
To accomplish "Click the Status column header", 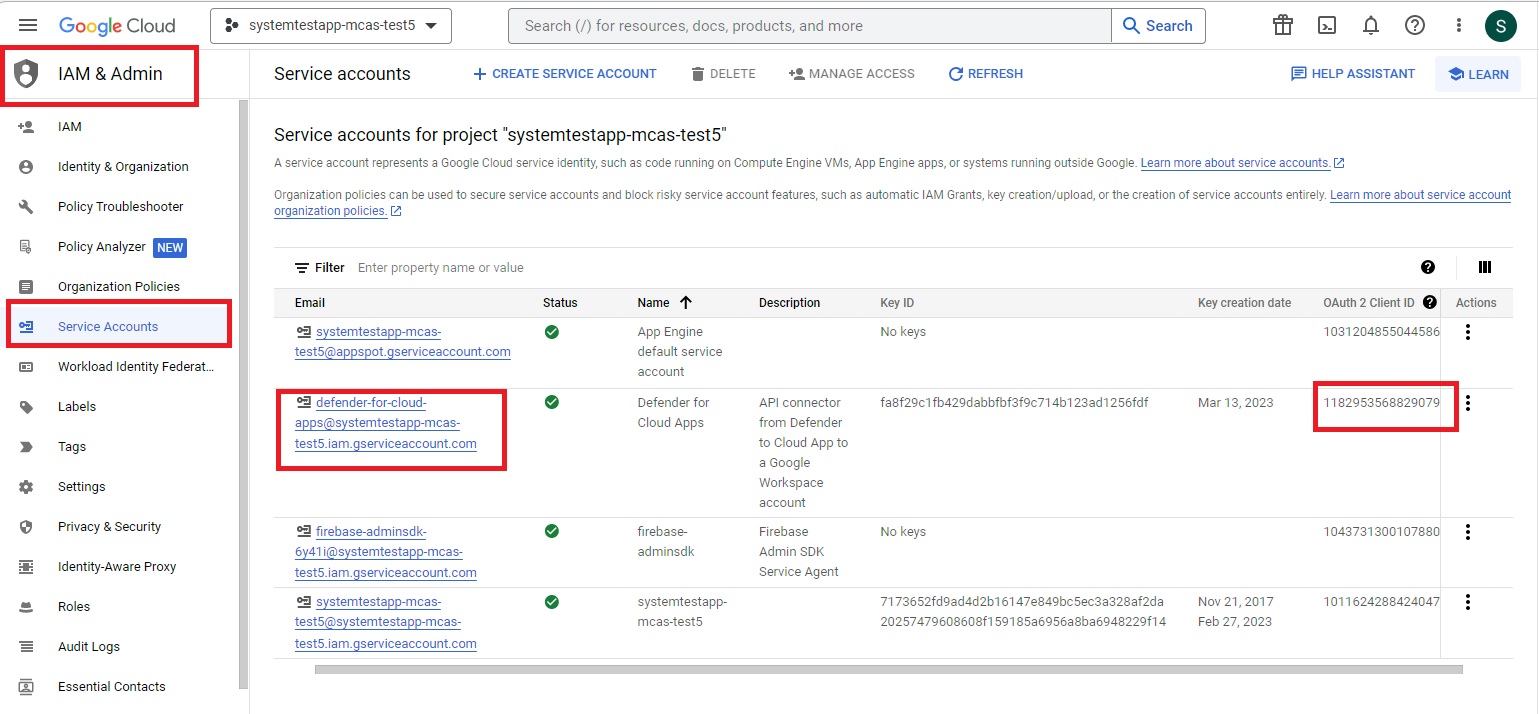I will [560, 303].
